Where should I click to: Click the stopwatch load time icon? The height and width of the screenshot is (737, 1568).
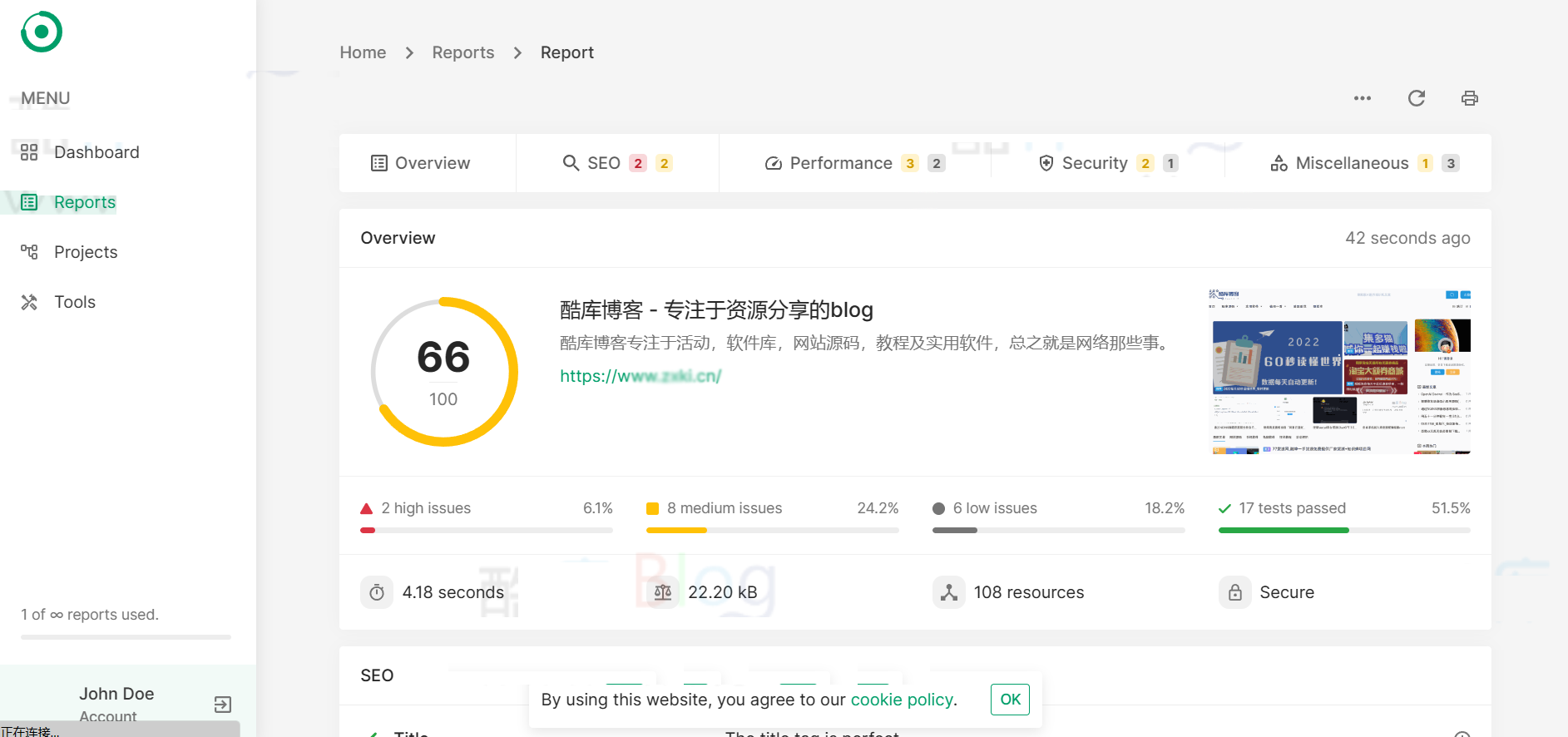coord(377,592)
